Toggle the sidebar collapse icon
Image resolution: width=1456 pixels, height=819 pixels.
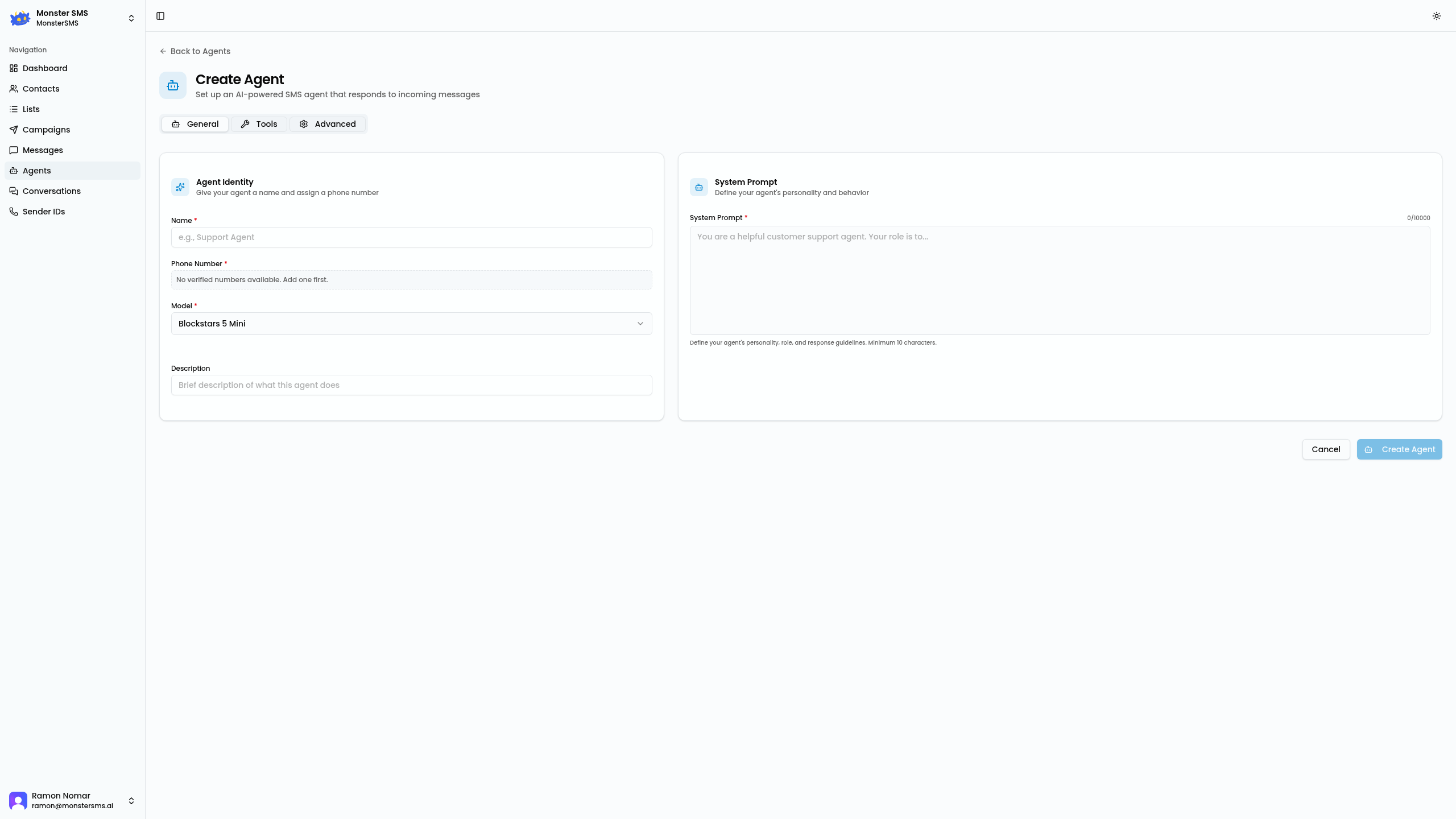coord(160,16)
